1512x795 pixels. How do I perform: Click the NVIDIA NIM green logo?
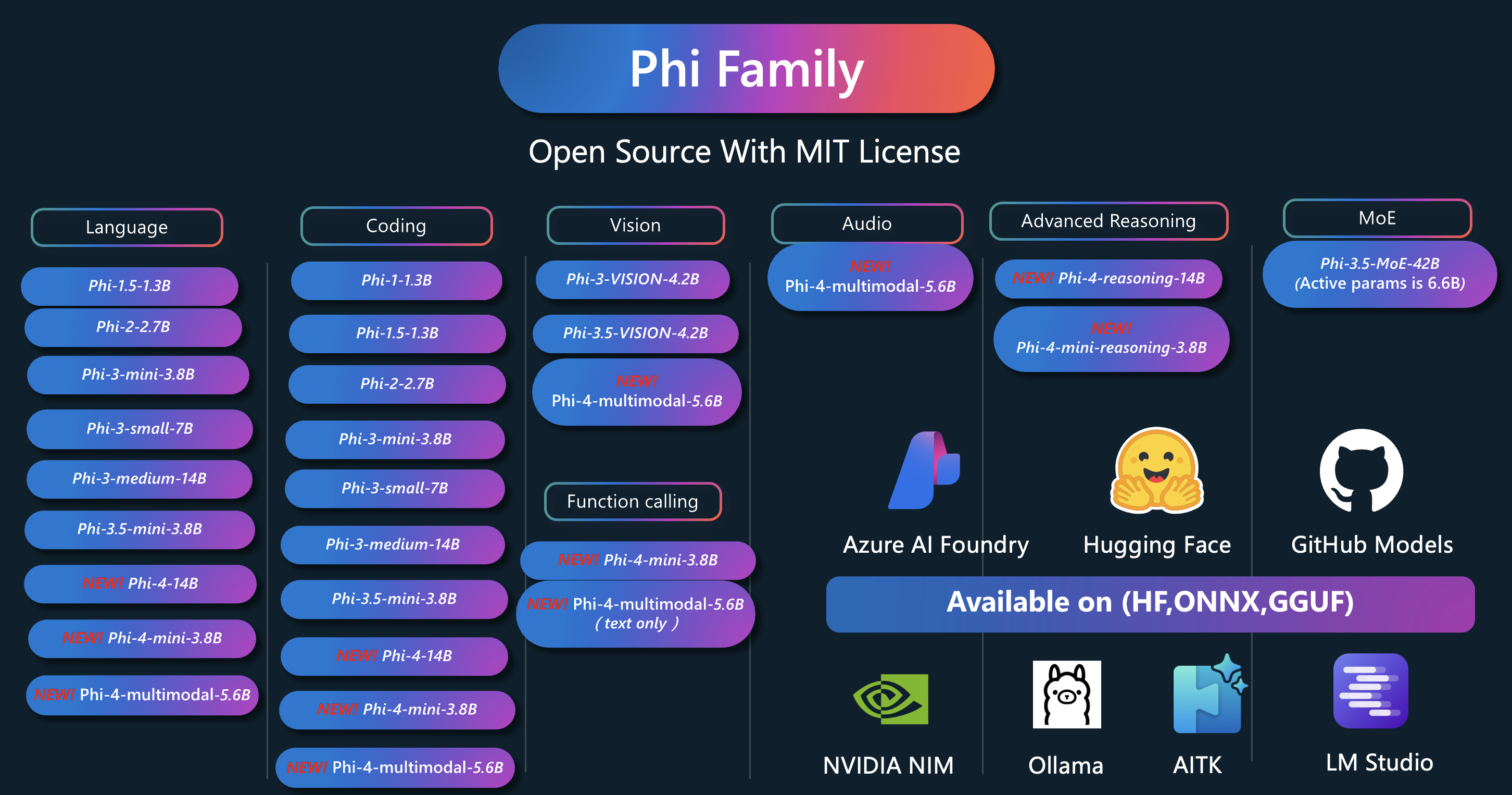890,699
